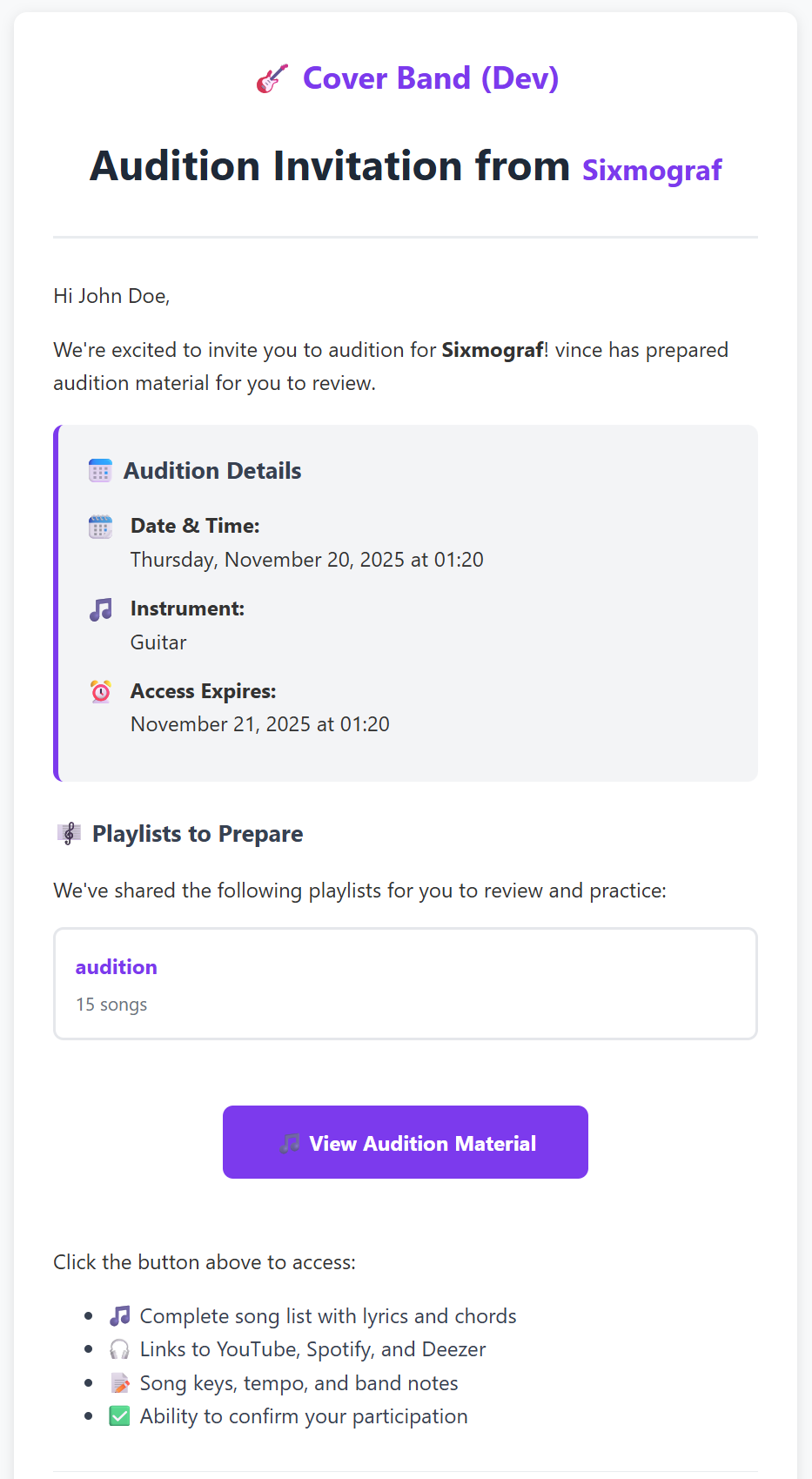The image size is (812, 1479).
Task: Open the audition playlist card
Action: pos(405,984)
